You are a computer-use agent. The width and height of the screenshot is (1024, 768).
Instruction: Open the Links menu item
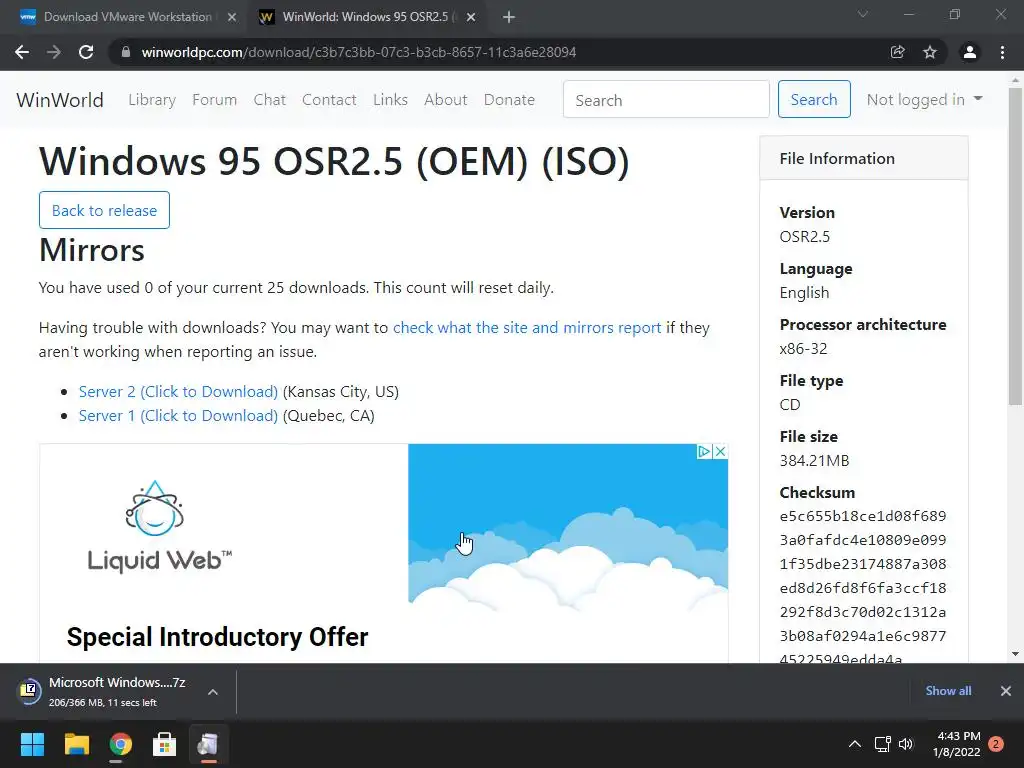[391, 100]
